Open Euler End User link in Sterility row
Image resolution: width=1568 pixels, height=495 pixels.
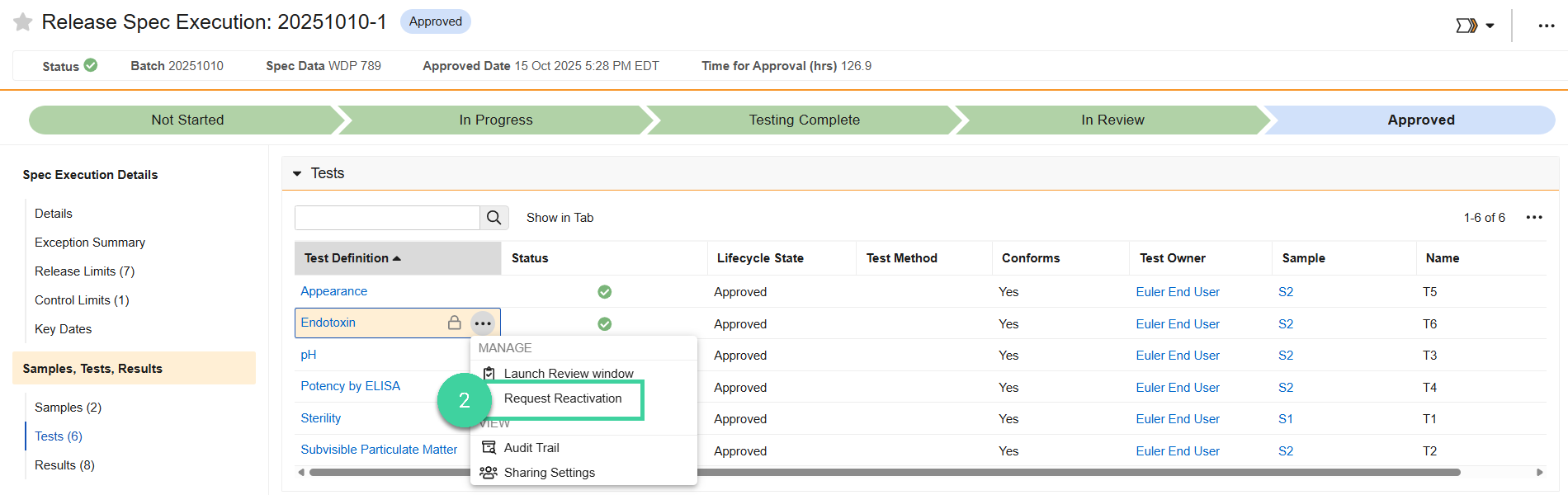coord(1178,419)
